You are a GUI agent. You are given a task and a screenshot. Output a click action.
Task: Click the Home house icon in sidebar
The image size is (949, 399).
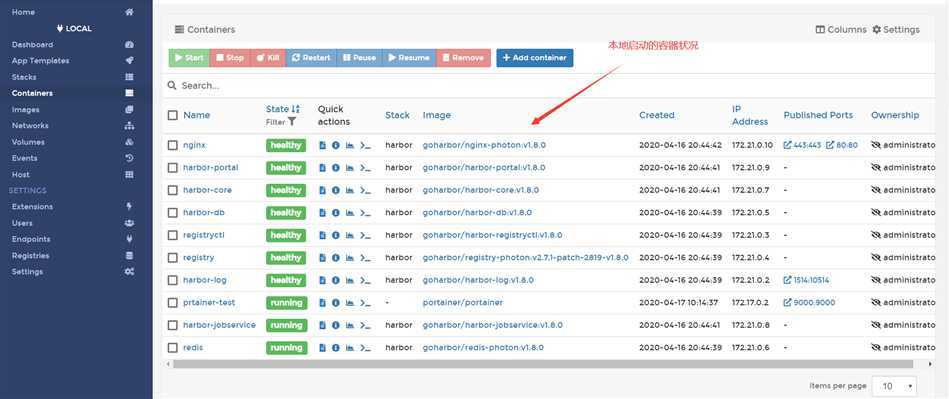point(129,12)
